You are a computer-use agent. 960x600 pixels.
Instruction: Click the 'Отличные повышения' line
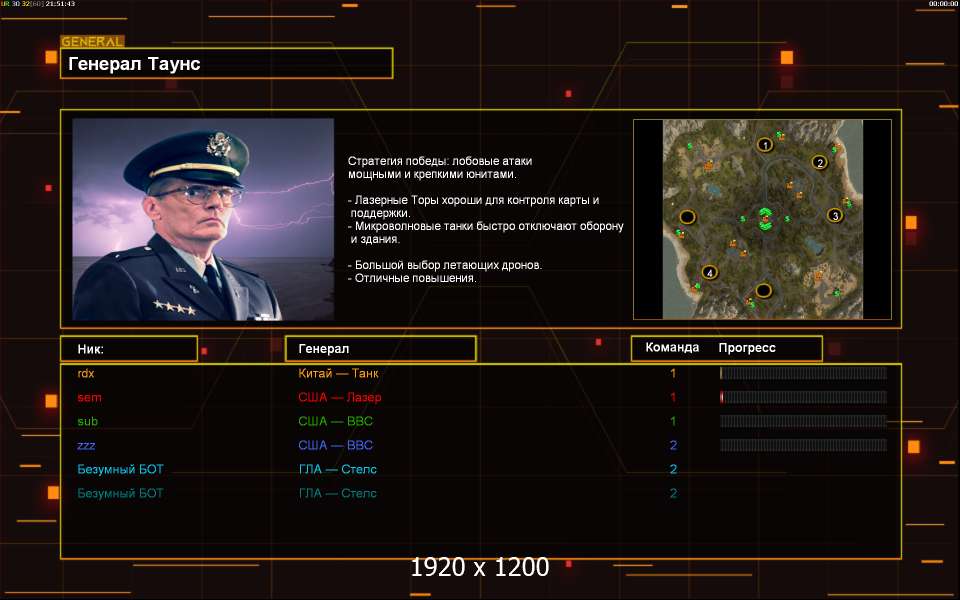pos(412,278)
